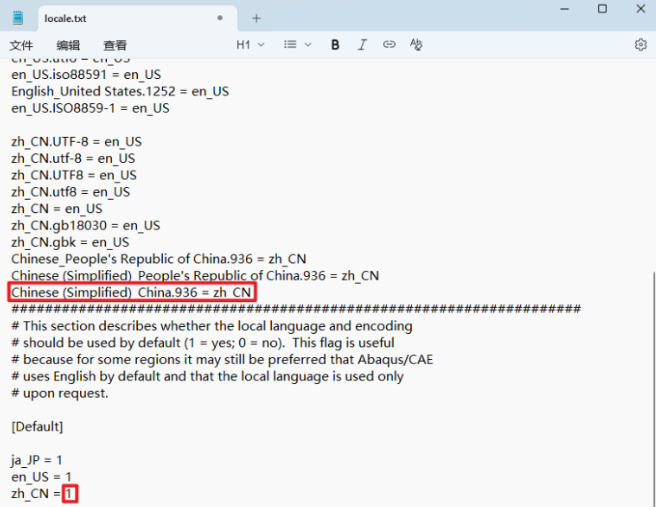This screenshot has width=656, height=507.
Task: Open the 查看 (View) menu
Action: [x=115, y=46]
